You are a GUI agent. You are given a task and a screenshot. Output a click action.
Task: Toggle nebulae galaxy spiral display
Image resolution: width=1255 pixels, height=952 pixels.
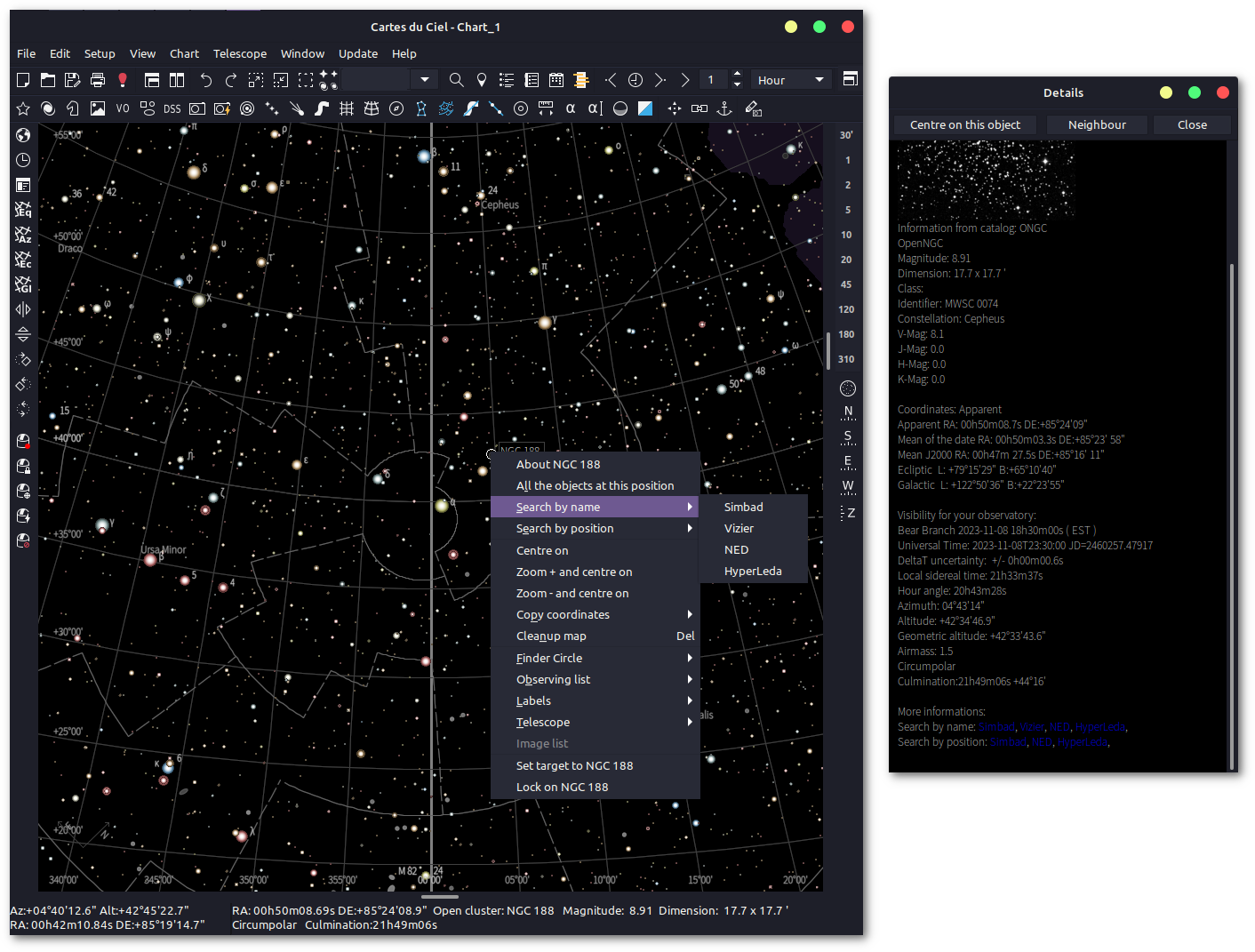(x=48, y=108)
